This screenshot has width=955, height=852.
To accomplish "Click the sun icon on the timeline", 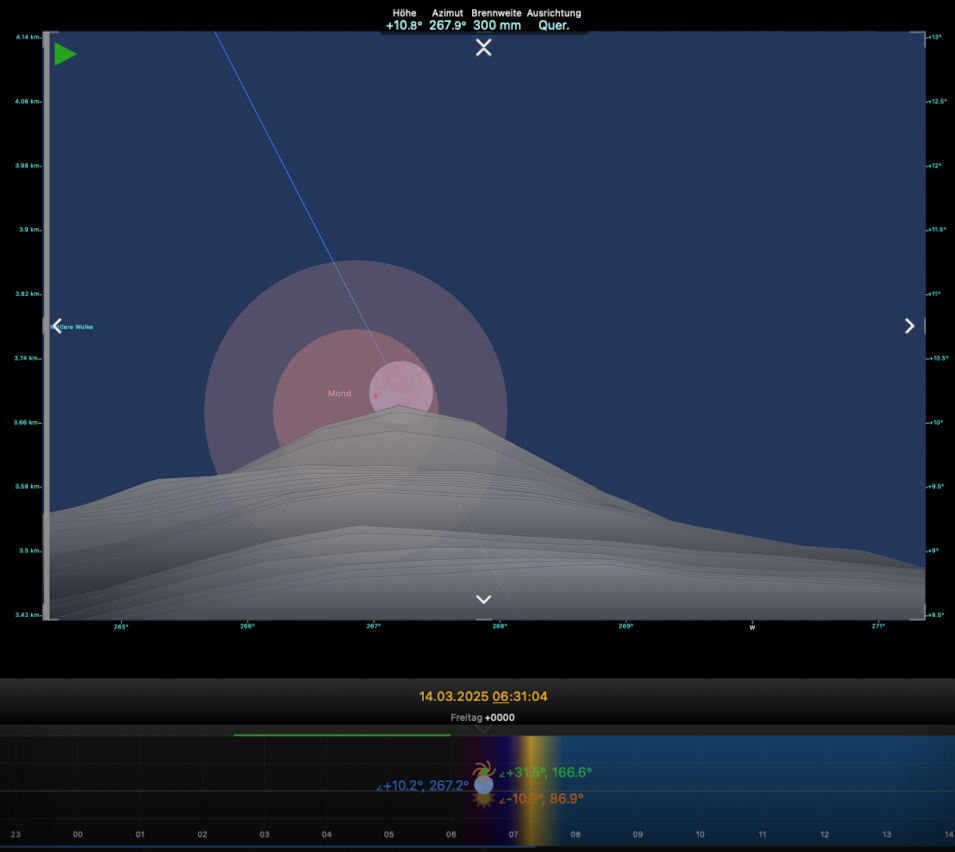I will (483, 799).
